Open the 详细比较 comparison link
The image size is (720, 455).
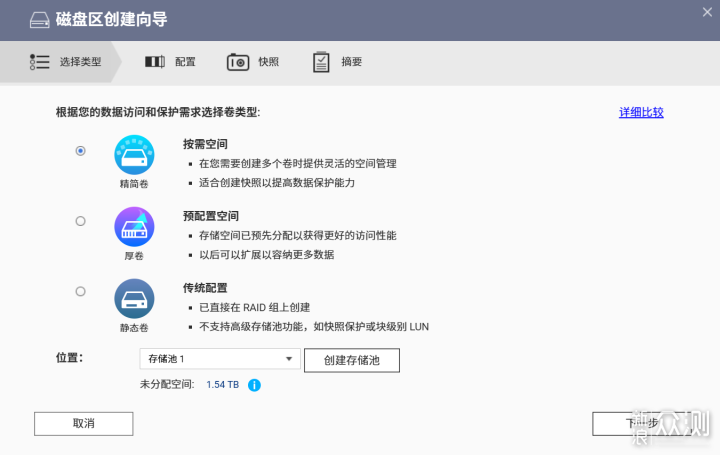click(x=641, y=112)
